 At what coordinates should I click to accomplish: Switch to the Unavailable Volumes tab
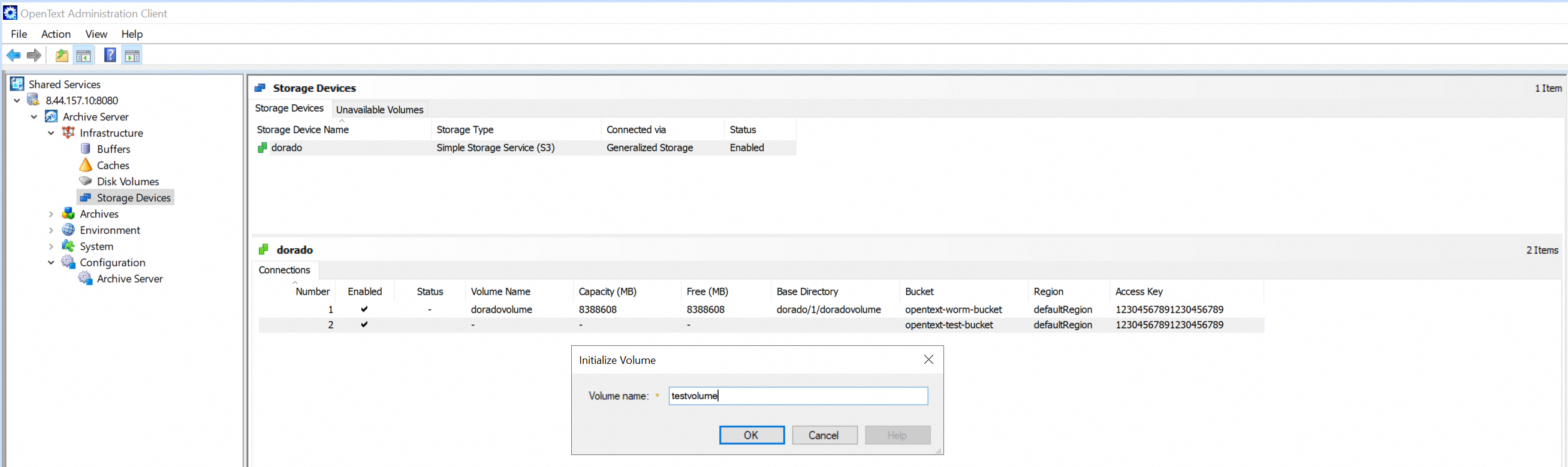(379, 110)
